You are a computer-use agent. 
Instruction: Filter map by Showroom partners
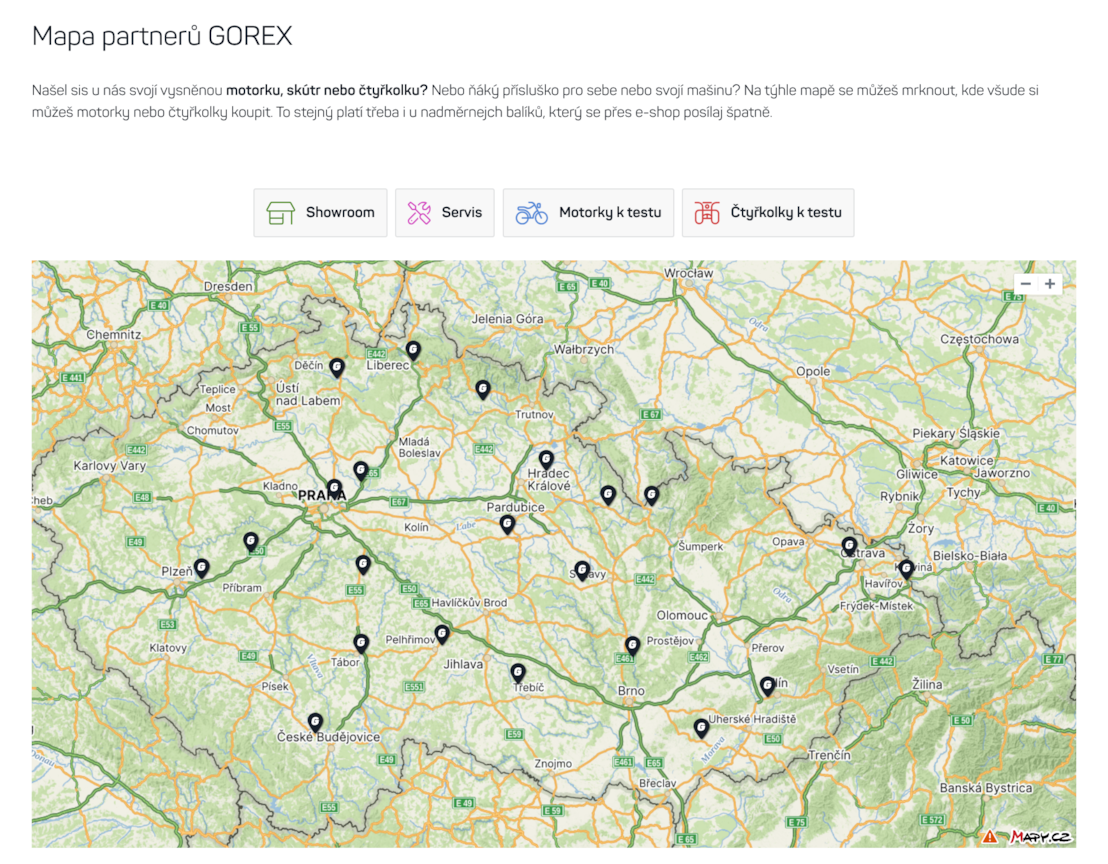(320, 213)
